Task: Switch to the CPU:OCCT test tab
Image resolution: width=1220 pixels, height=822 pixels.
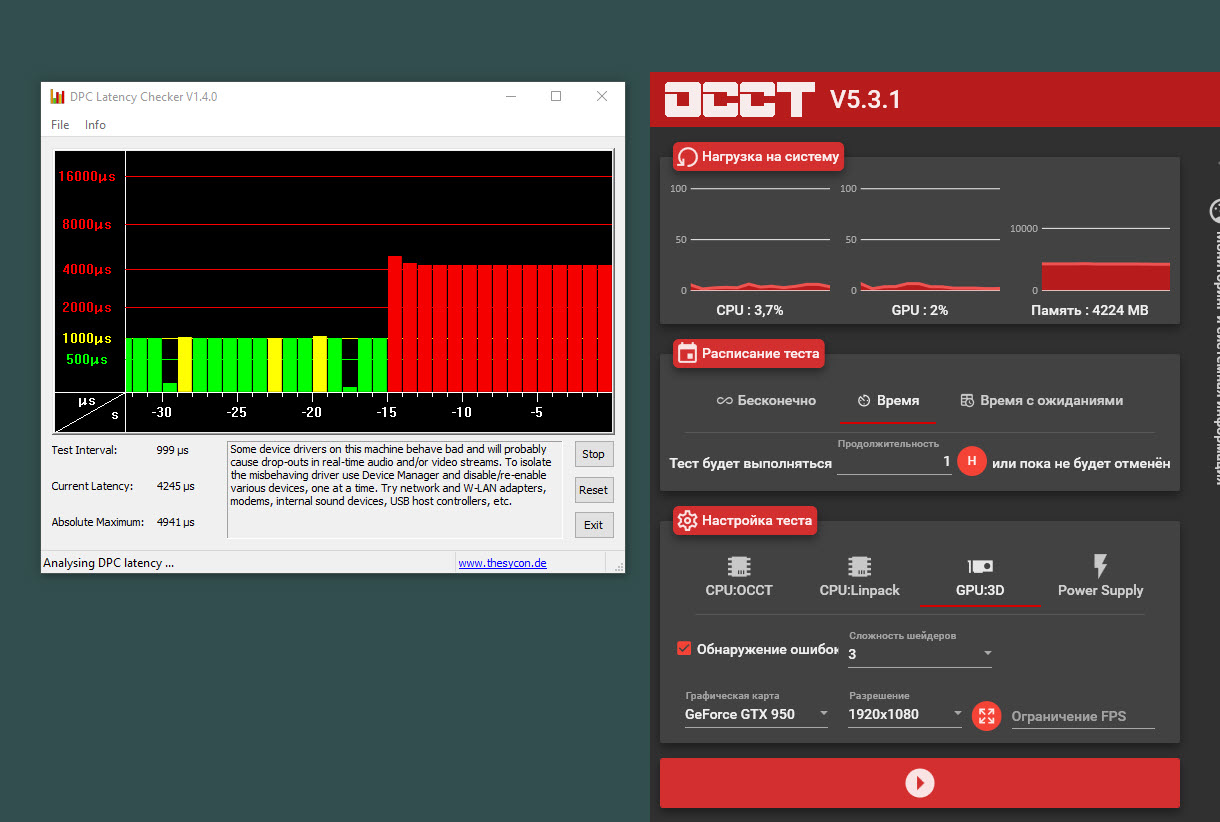Action: (x=739, y=578)
